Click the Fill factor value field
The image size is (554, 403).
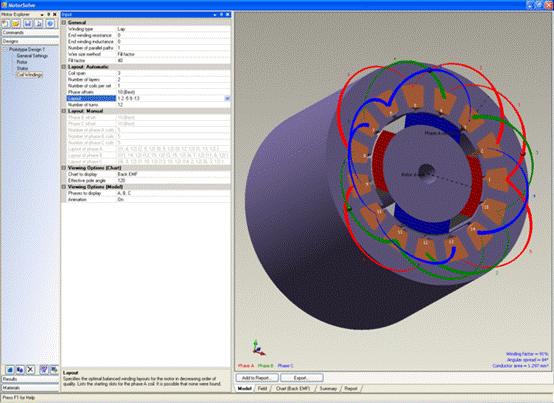173,60
